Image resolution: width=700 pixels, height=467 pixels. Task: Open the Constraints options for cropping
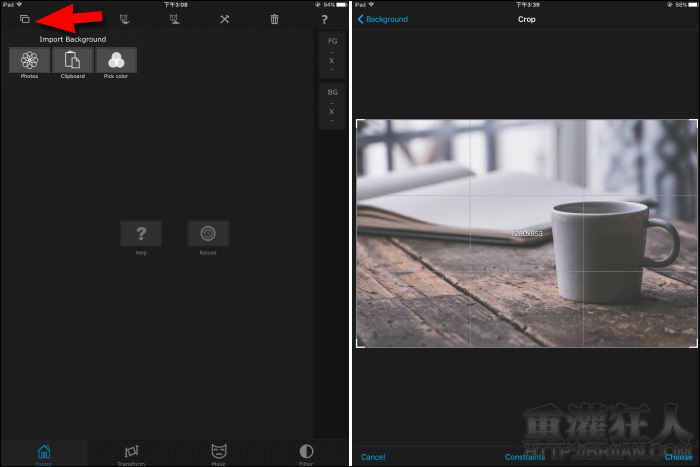524,457
